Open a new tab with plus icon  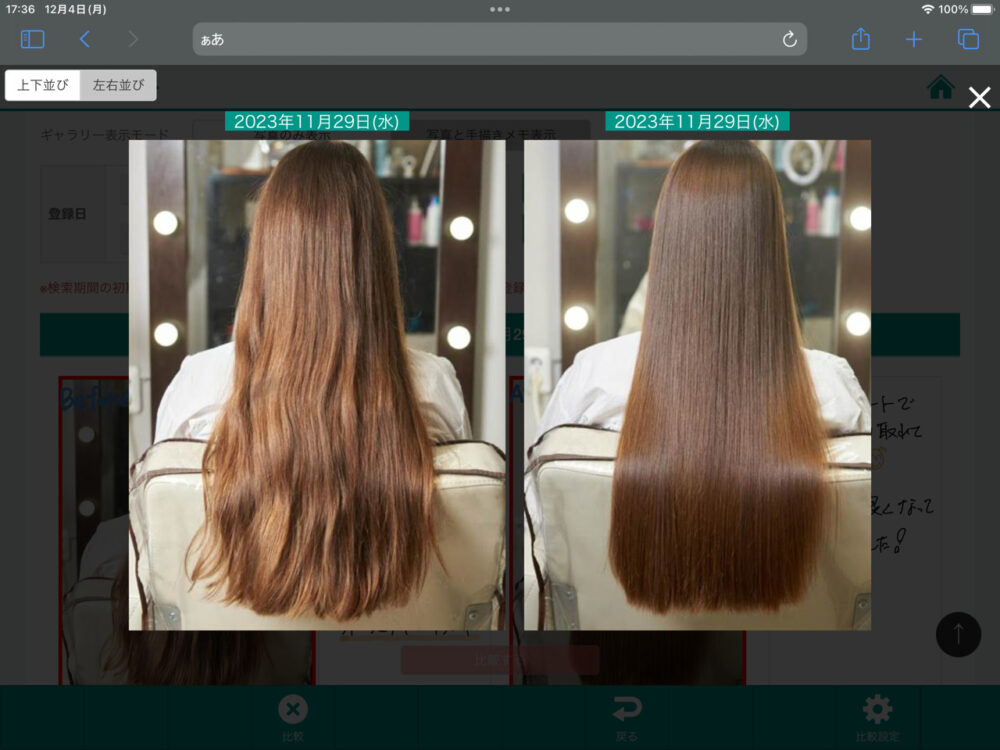click(914, 39)
